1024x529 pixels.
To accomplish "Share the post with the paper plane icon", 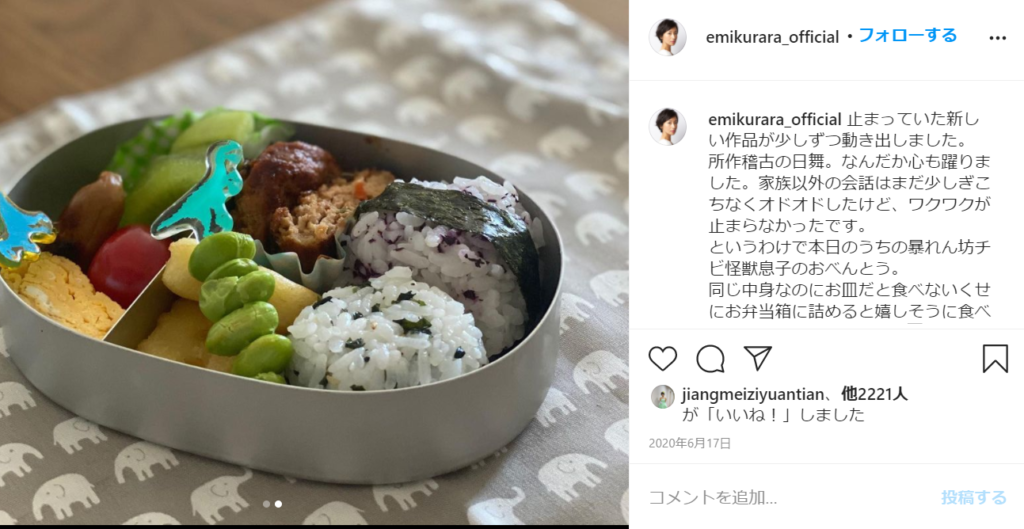I will pyautogui.click(x=758, y=358).
